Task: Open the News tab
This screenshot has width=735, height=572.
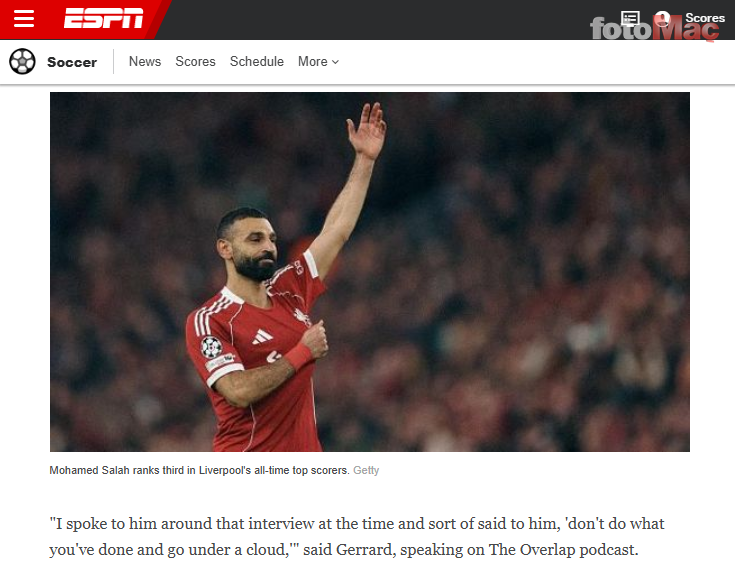Action: (x=145, y=61)
